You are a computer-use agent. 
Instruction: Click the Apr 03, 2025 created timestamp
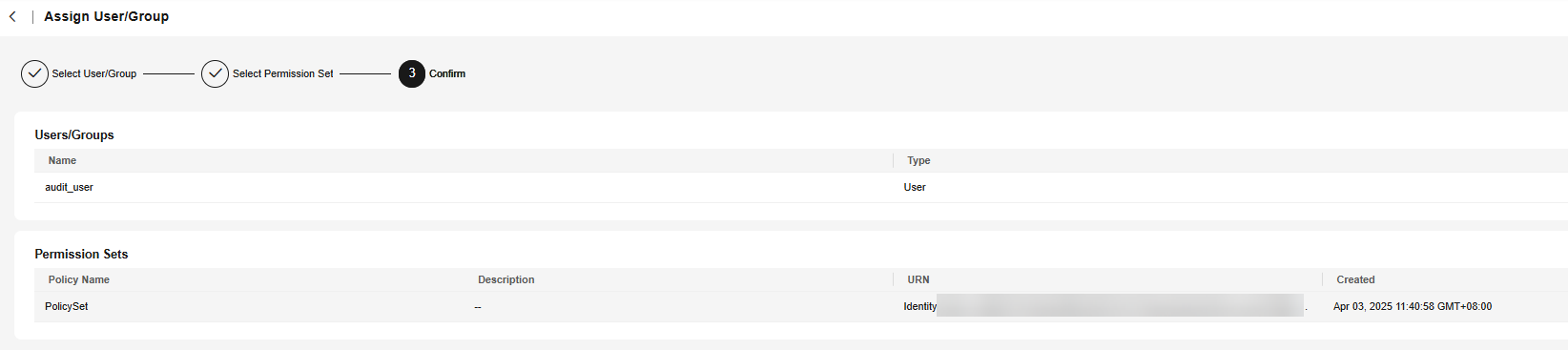[x=1413, y=306]
